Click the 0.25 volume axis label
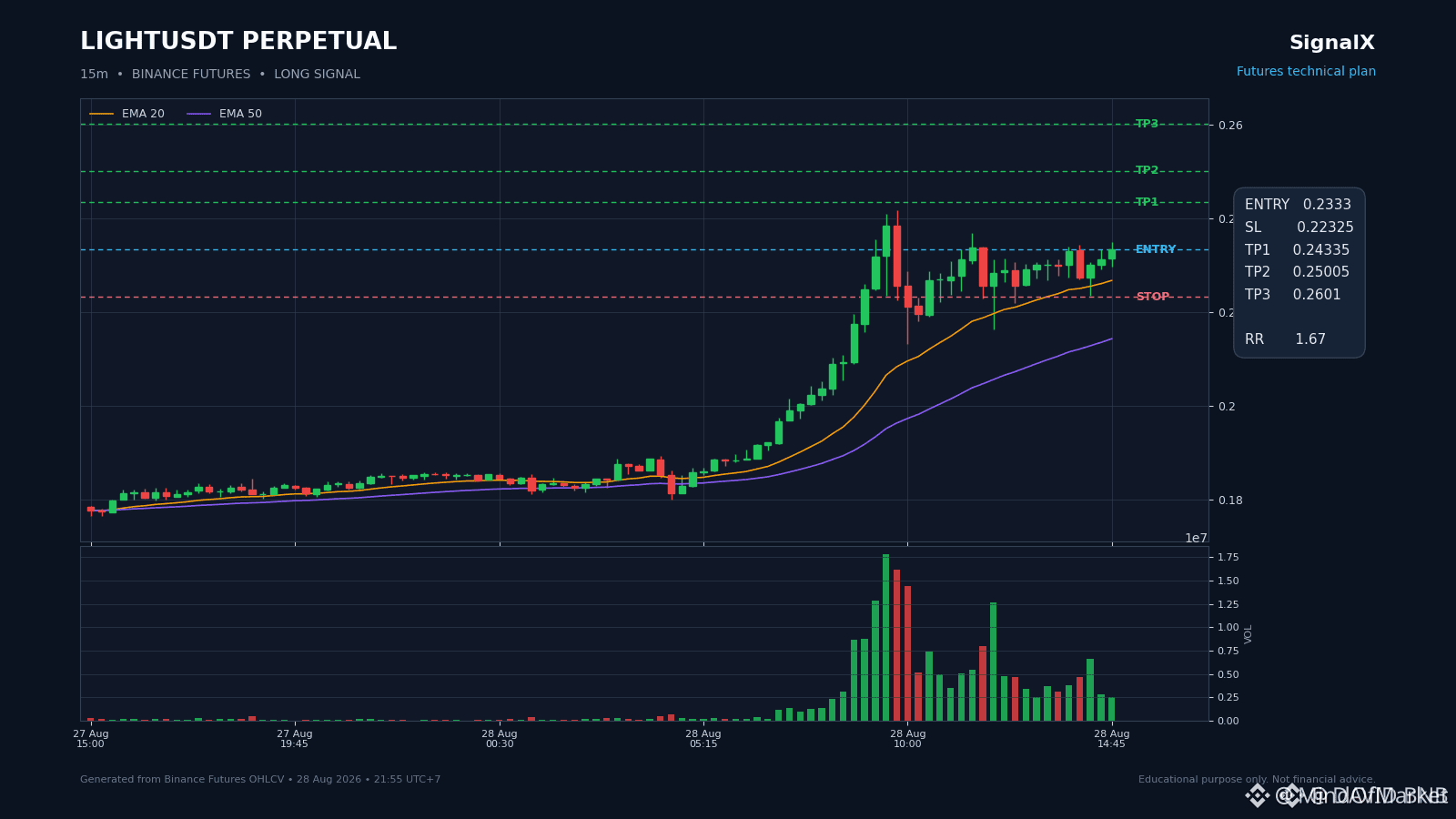Image resolution: width=1456 pixels, height=819 pixels. pos(1228,698)
